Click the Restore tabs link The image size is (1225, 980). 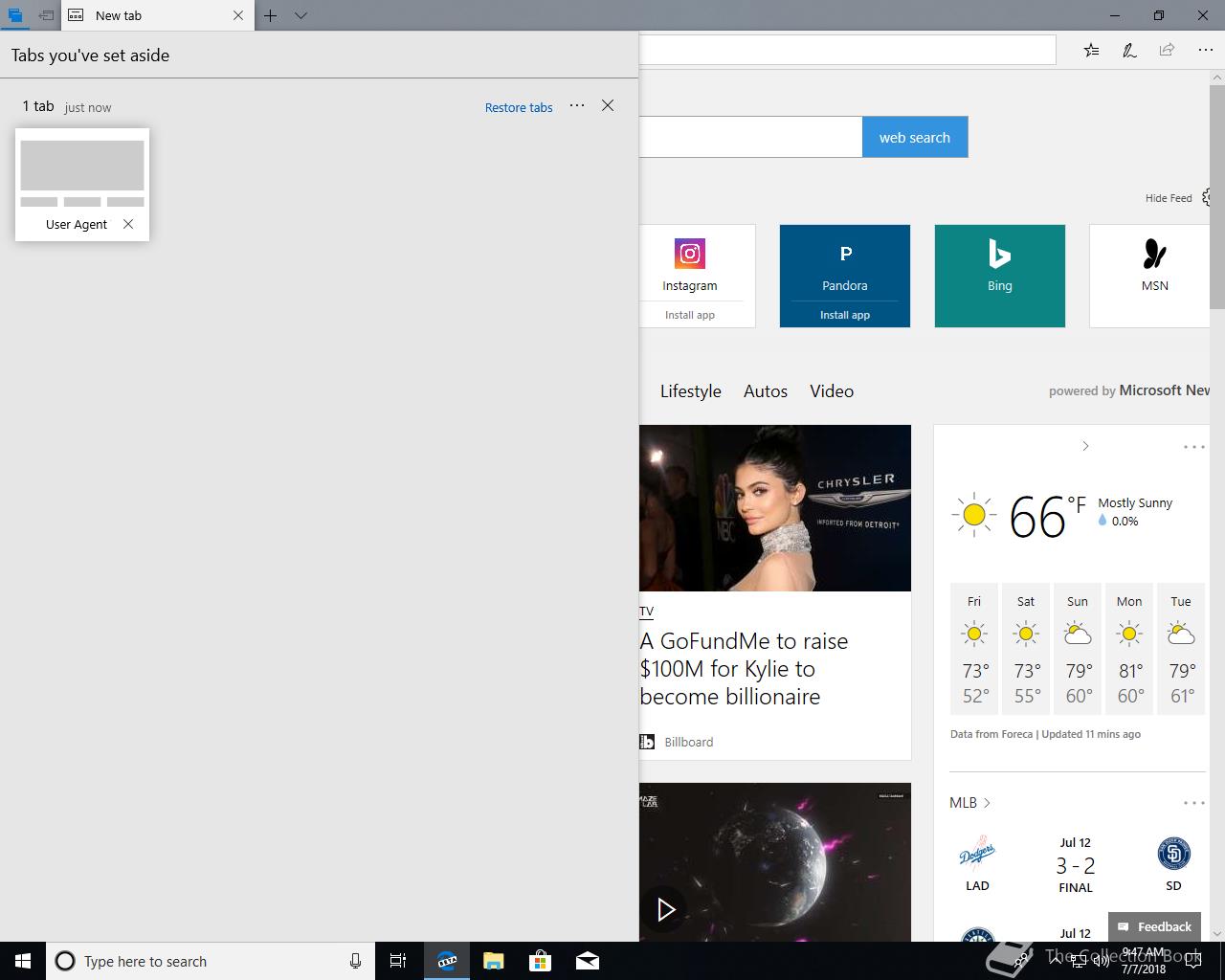pos(519,107)
